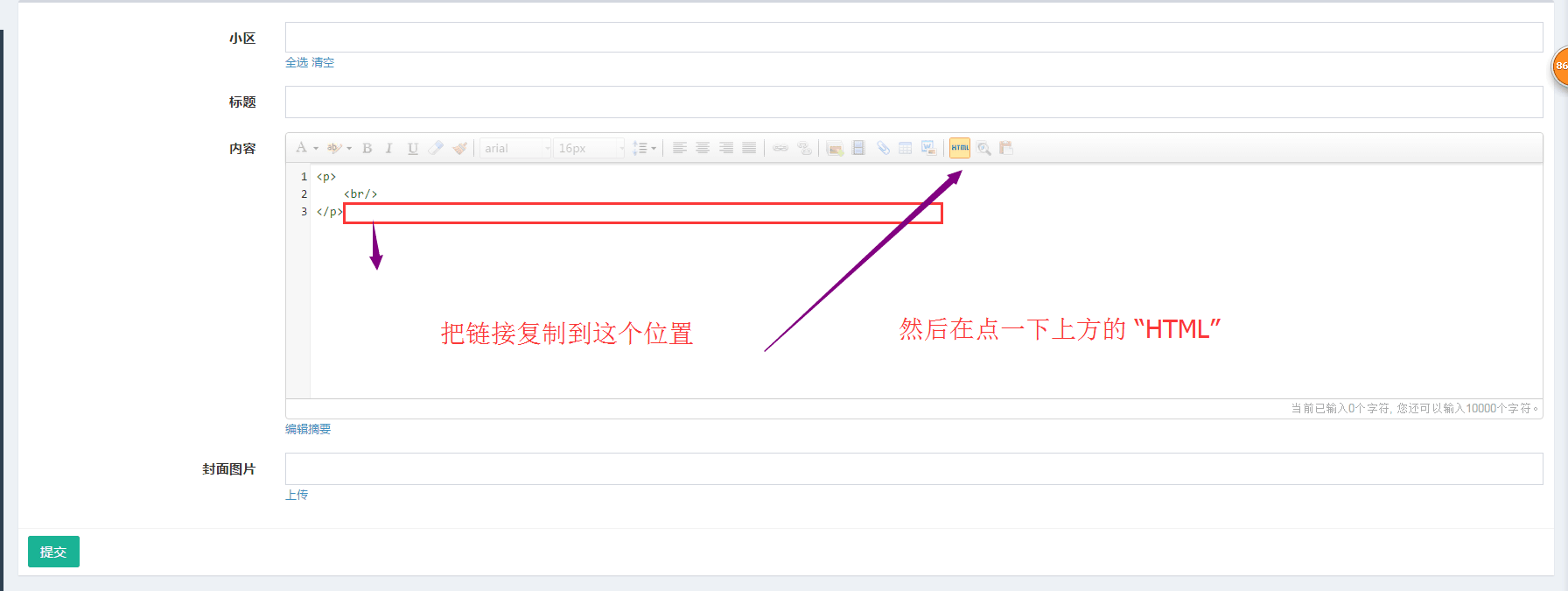This screenshot has height=591, width=1568.
Task: Click the preview magnifier icon
Action: [983, 149]
